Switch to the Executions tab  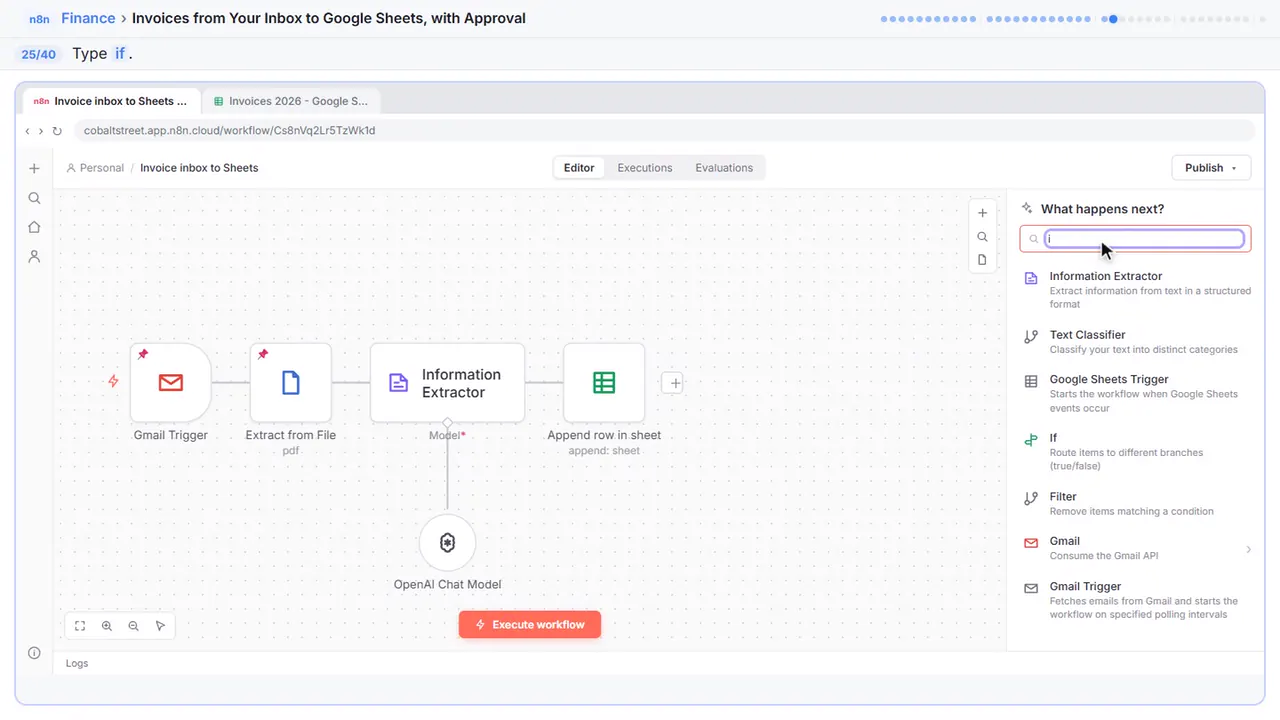pos(645,168)
